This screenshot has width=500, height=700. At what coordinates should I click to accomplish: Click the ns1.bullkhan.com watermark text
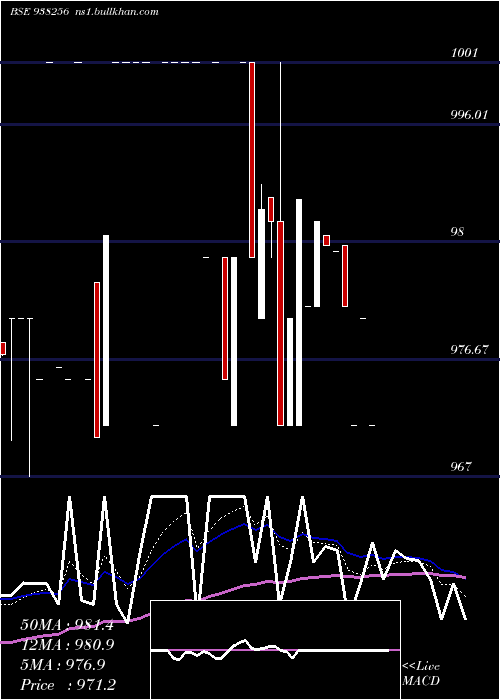coord(115,11)
